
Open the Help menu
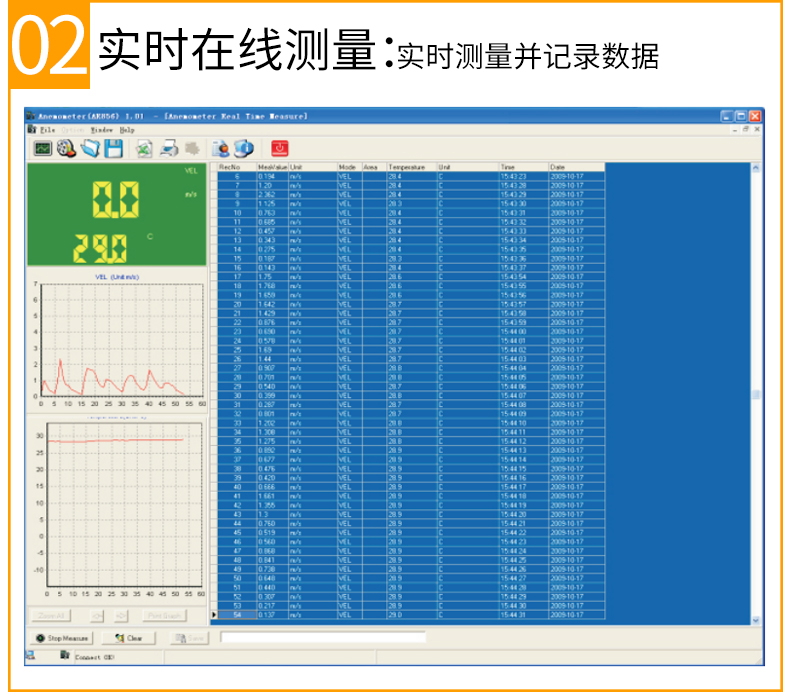(127, 130)
